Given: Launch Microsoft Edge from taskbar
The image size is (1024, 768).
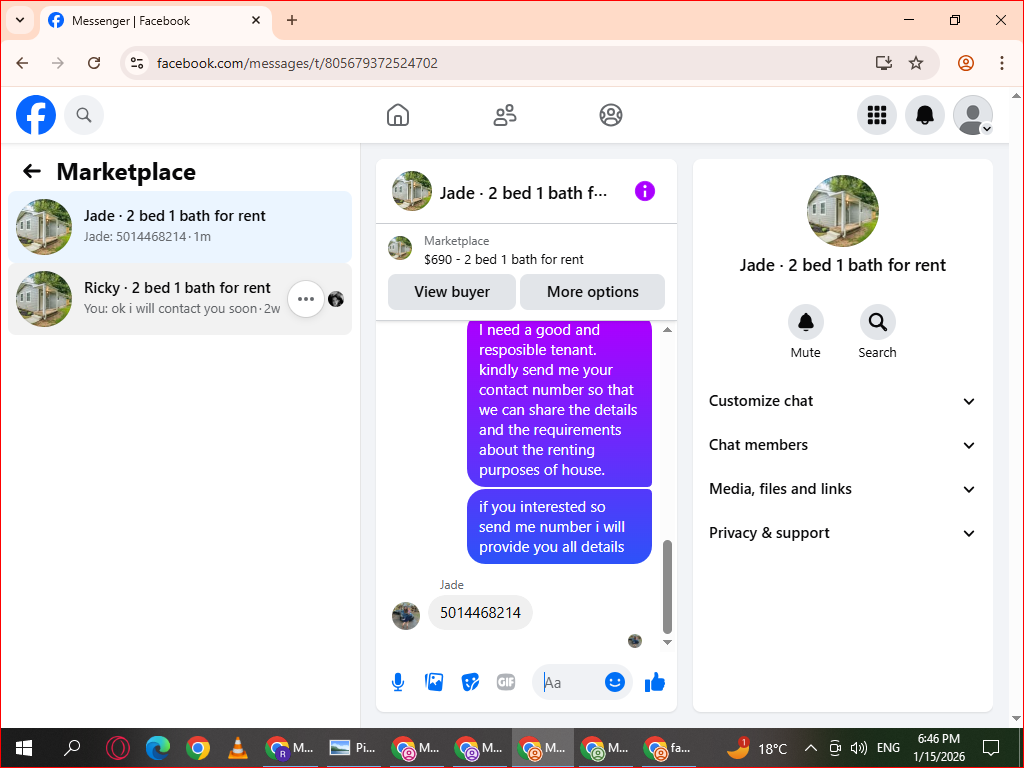Looking at the screenshot, I should click(157, 748).
